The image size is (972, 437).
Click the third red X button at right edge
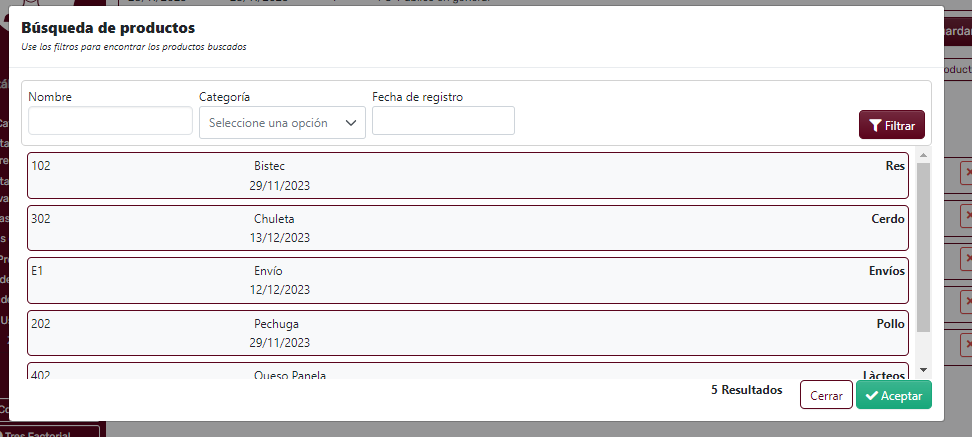coord(966,258)
